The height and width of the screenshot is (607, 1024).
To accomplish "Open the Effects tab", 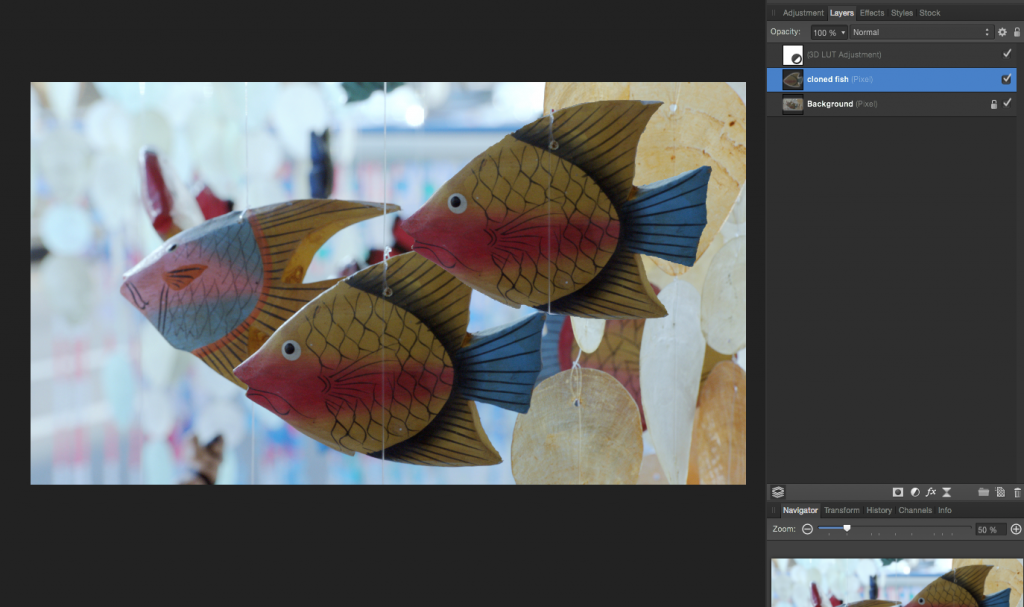I will [x=872, y=13].
